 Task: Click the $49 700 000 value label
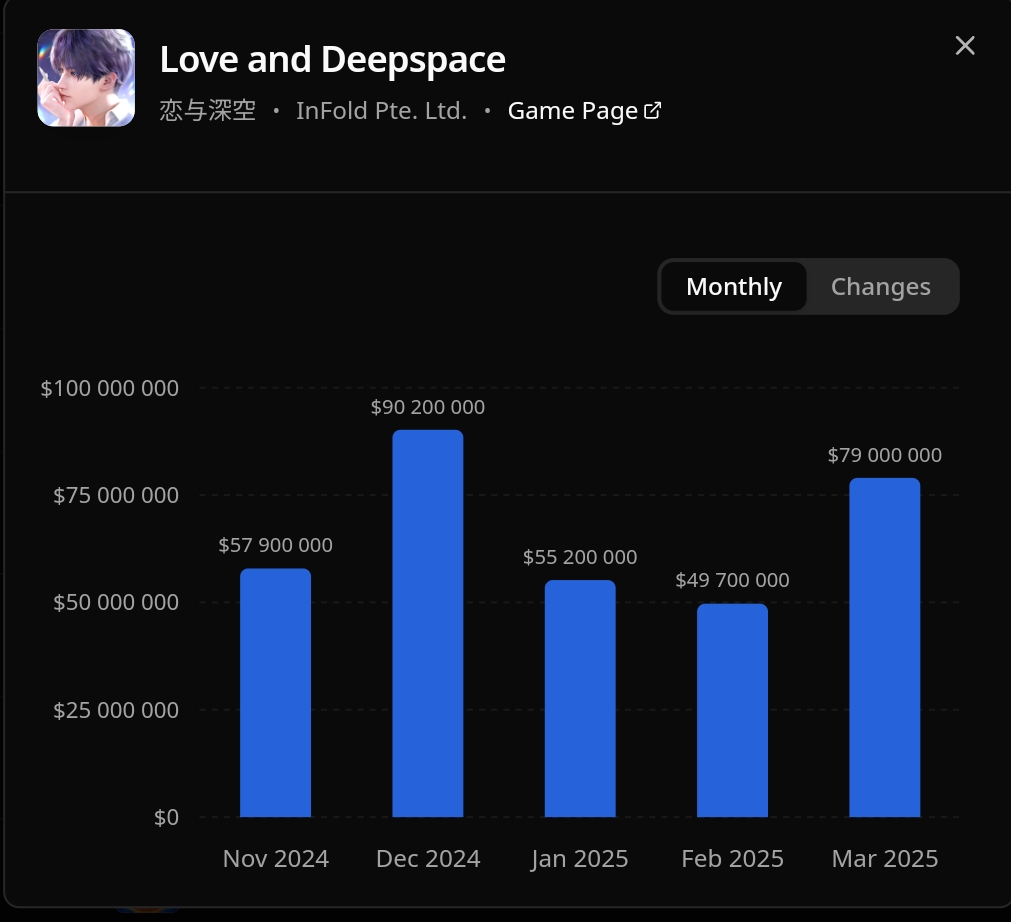tap(732, 580)
